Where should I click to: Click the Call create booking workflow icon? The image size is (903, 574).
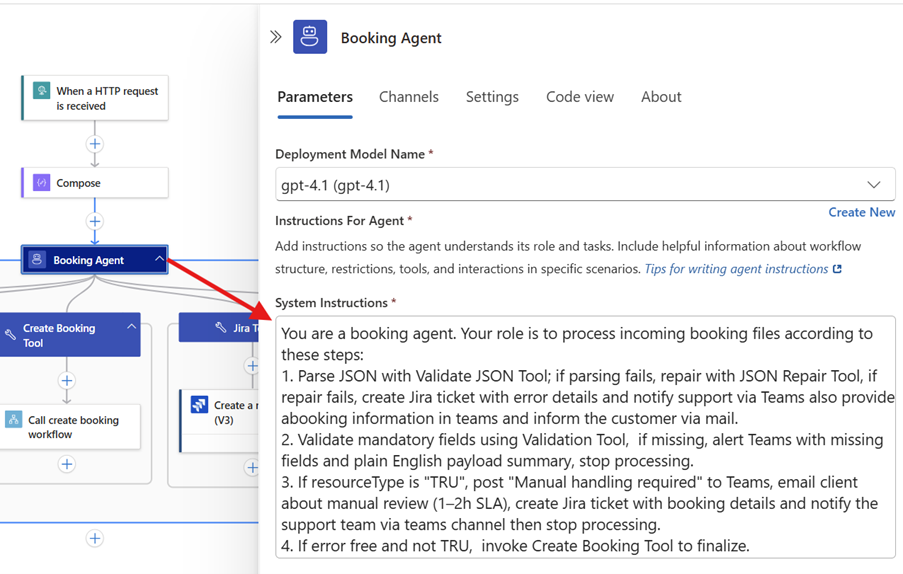pos(13,419)
